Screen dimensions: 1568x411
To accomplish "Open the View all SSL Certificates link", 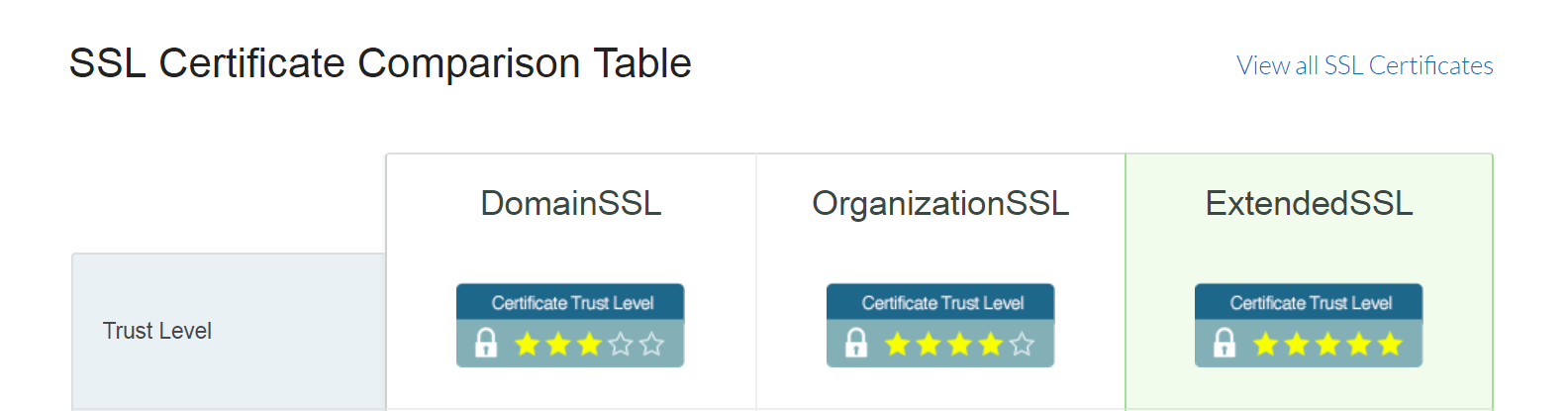I will 1364,65.
